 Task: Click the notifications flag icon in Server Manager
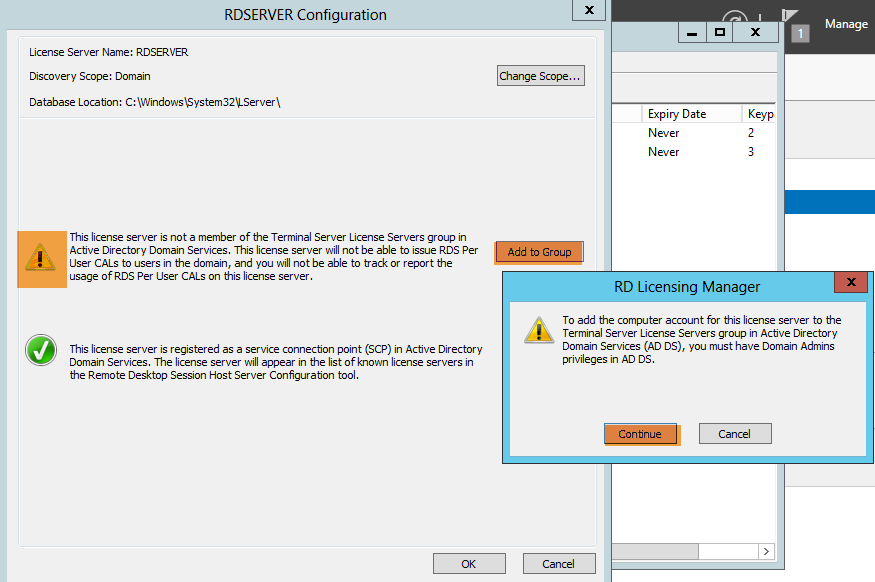[x=789, y=15]
